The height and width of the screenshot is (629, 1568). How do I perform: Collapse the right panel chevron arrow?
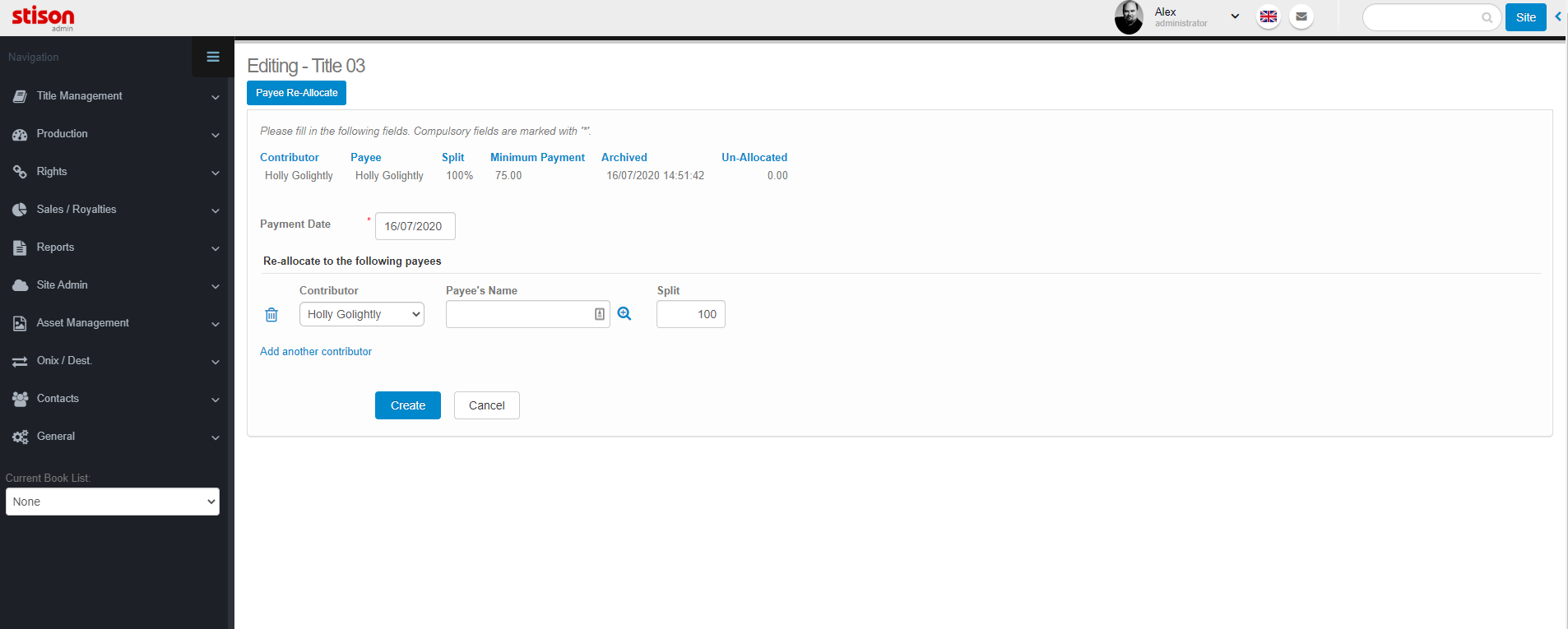click(1558, 16)
